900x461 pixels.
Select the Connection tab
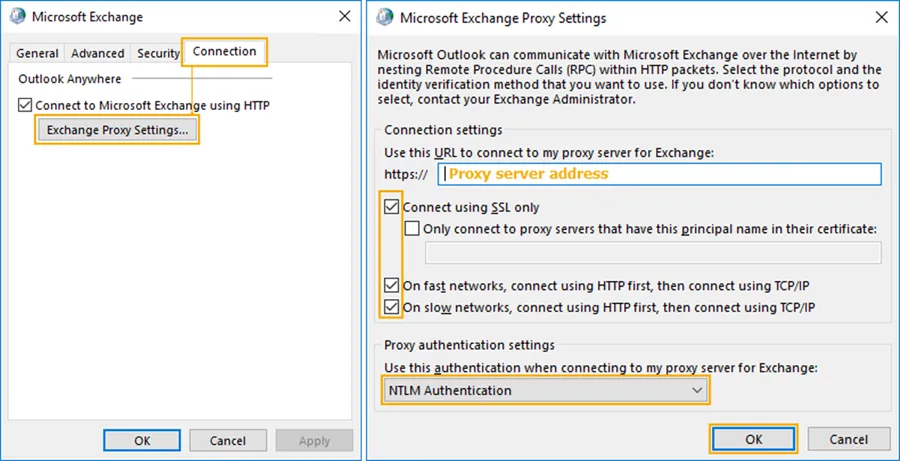225,51
